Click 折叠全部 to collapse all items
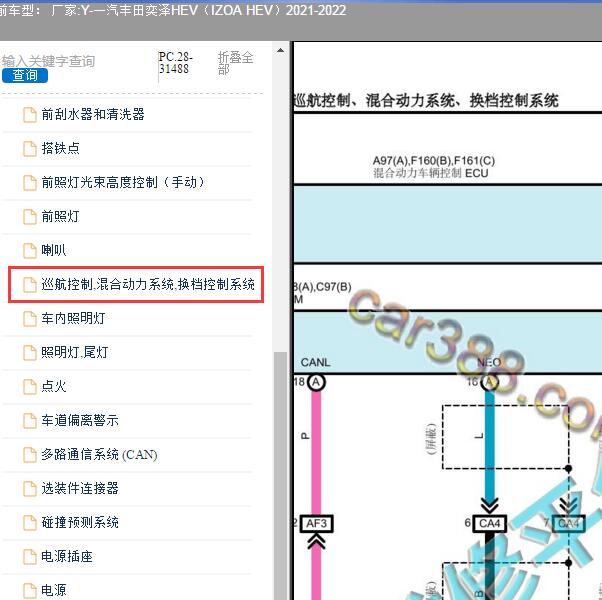 235,63
